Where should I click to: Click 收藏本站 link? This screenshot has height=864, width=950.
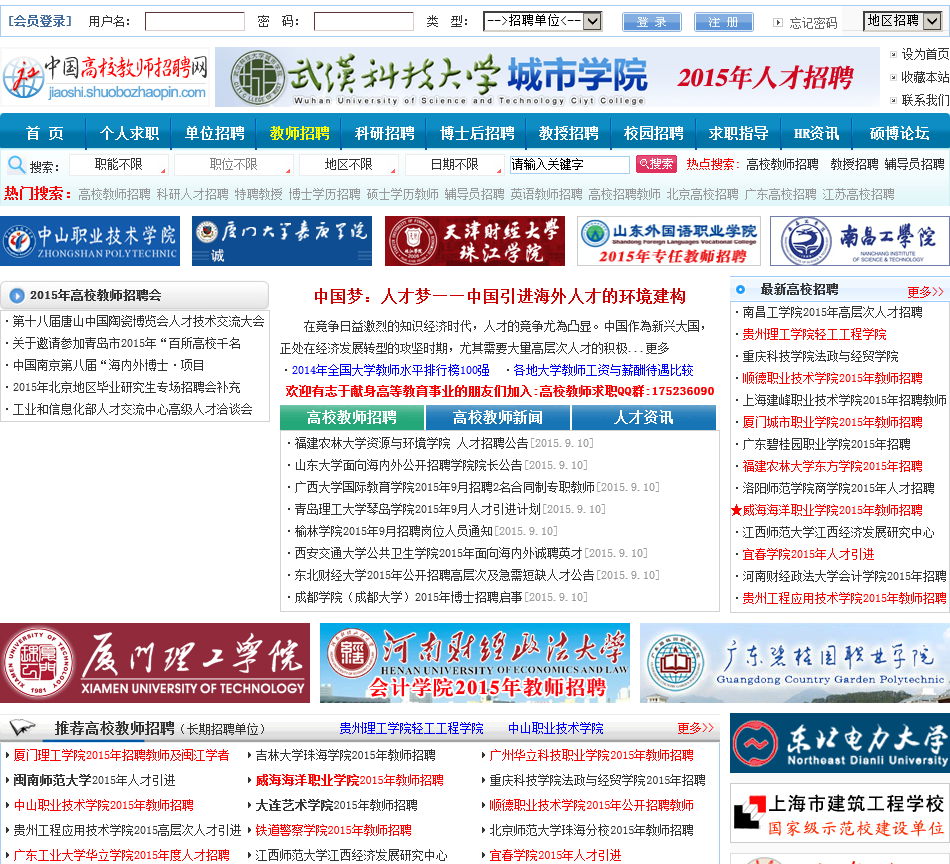pyautogui.click(x=925, y=77)
